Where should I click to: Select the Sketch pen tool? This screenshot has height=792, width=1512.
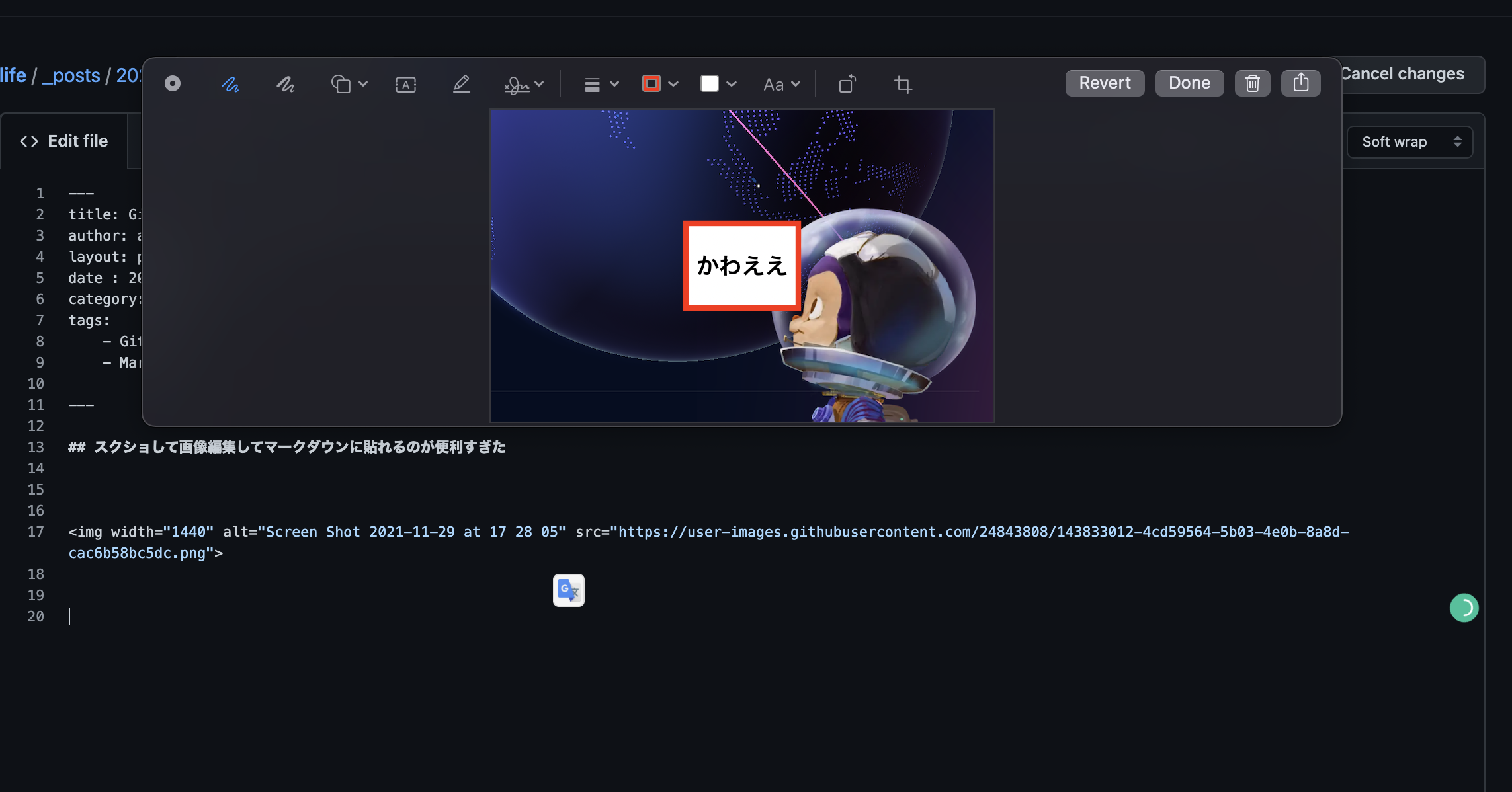pos(230,84)
